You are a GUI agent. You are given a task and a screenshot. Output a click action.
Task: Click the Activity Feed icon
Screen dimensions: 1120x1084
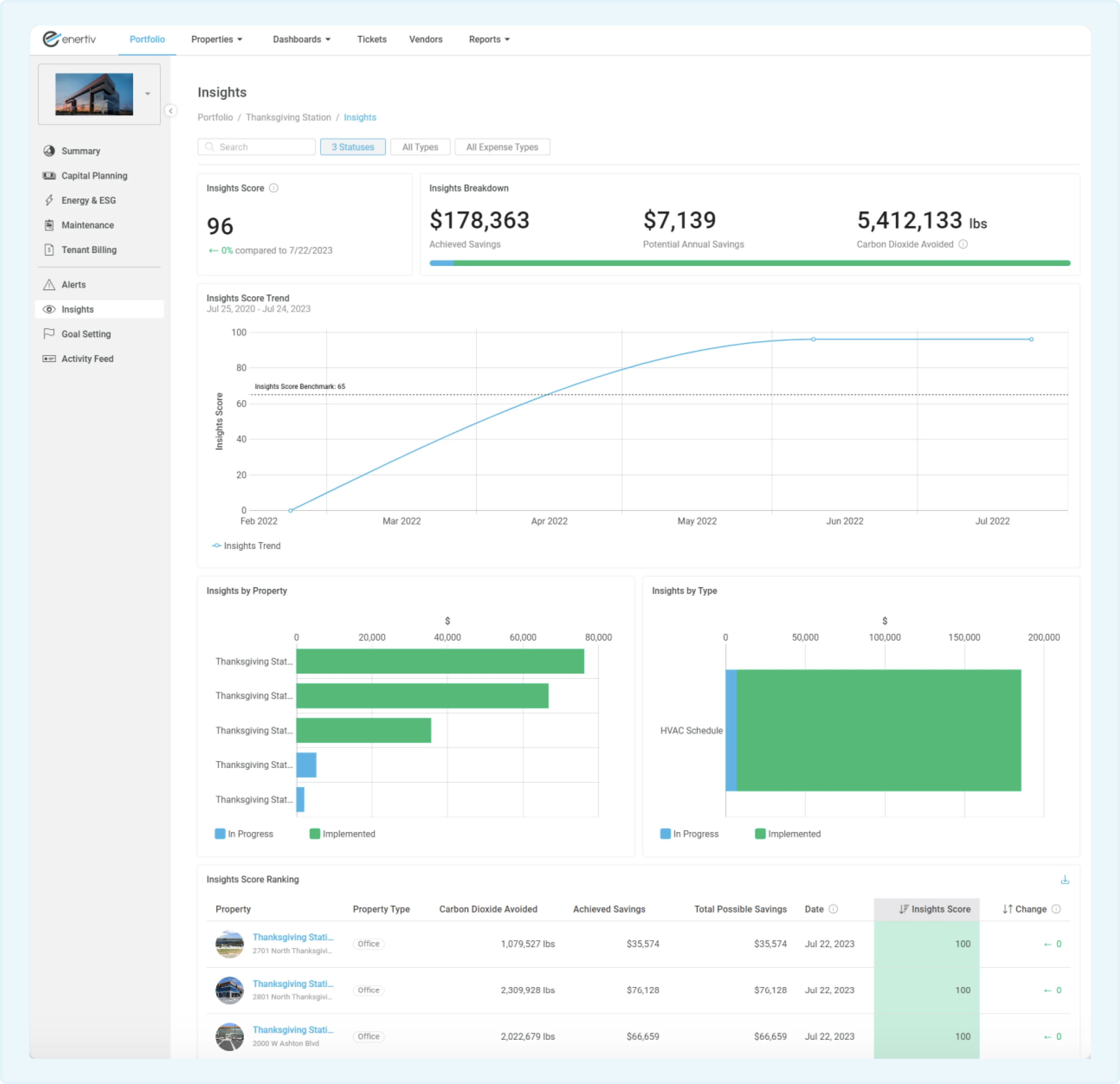tap(49, 359)
